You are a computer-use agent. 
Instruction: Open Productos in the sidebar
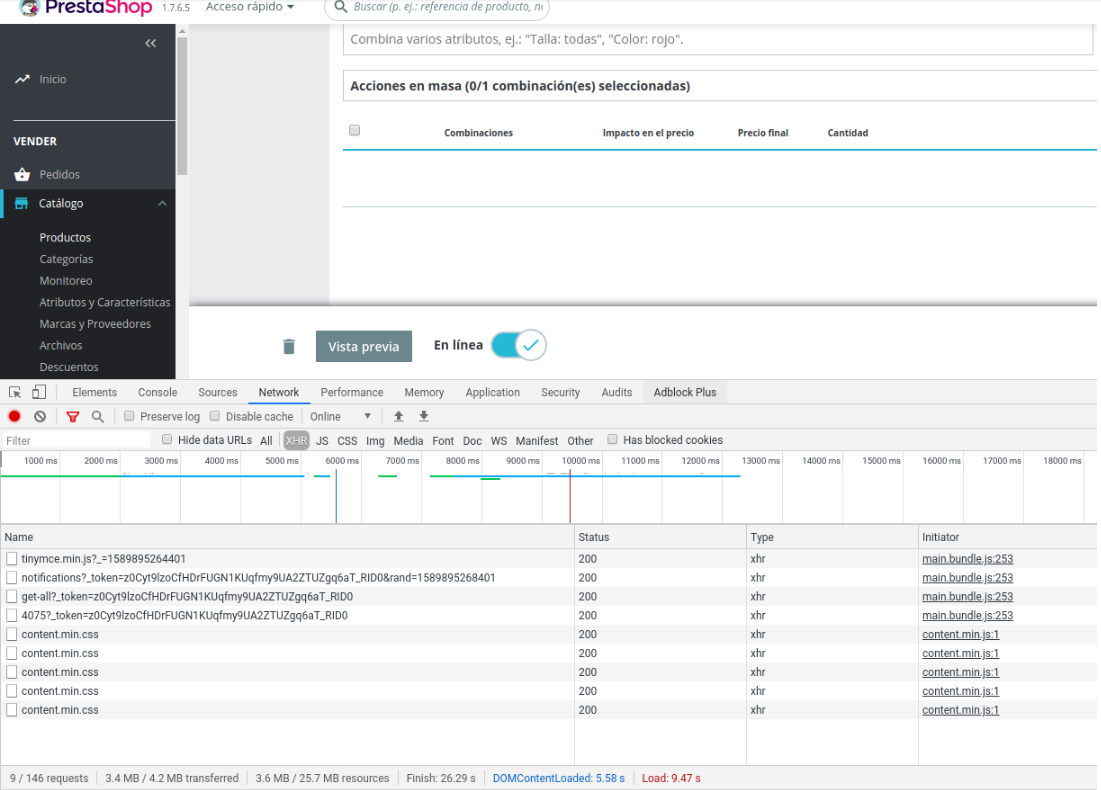tap(65, 237)
